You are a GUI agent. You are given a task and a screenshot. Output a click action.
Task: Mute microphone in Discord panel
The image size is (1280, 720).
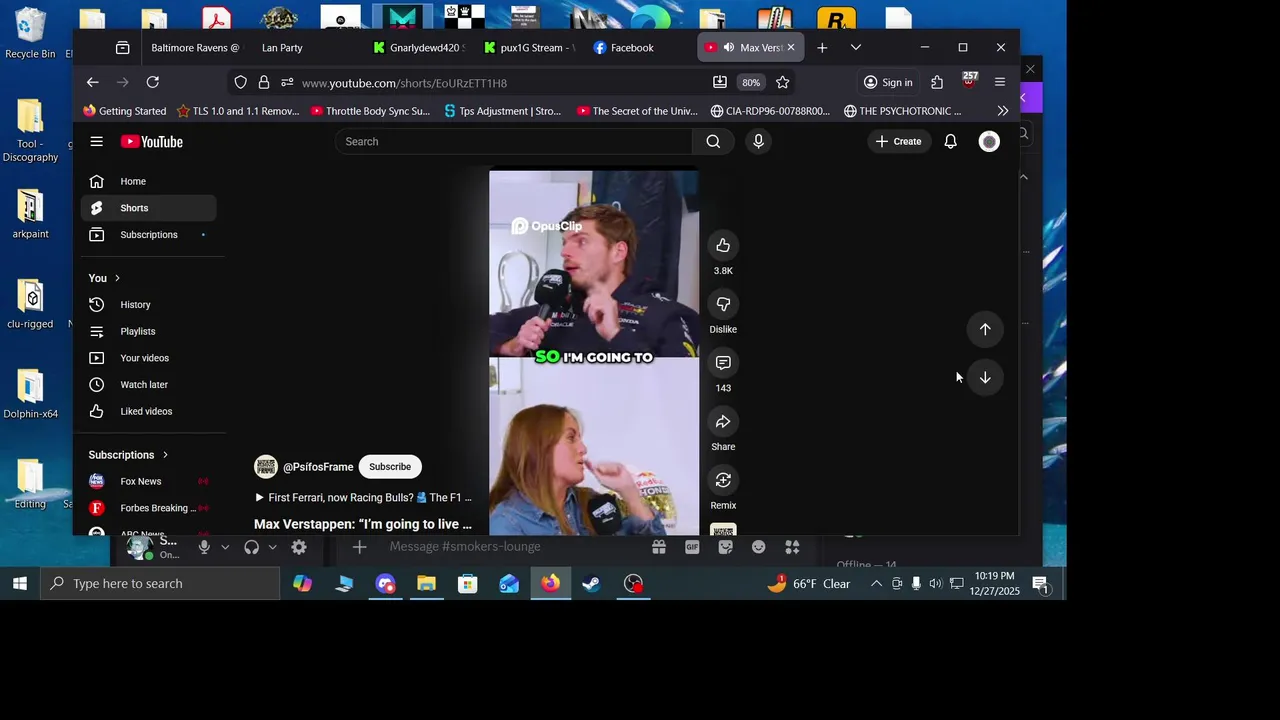pyautogui.click(x=204, y=547)
